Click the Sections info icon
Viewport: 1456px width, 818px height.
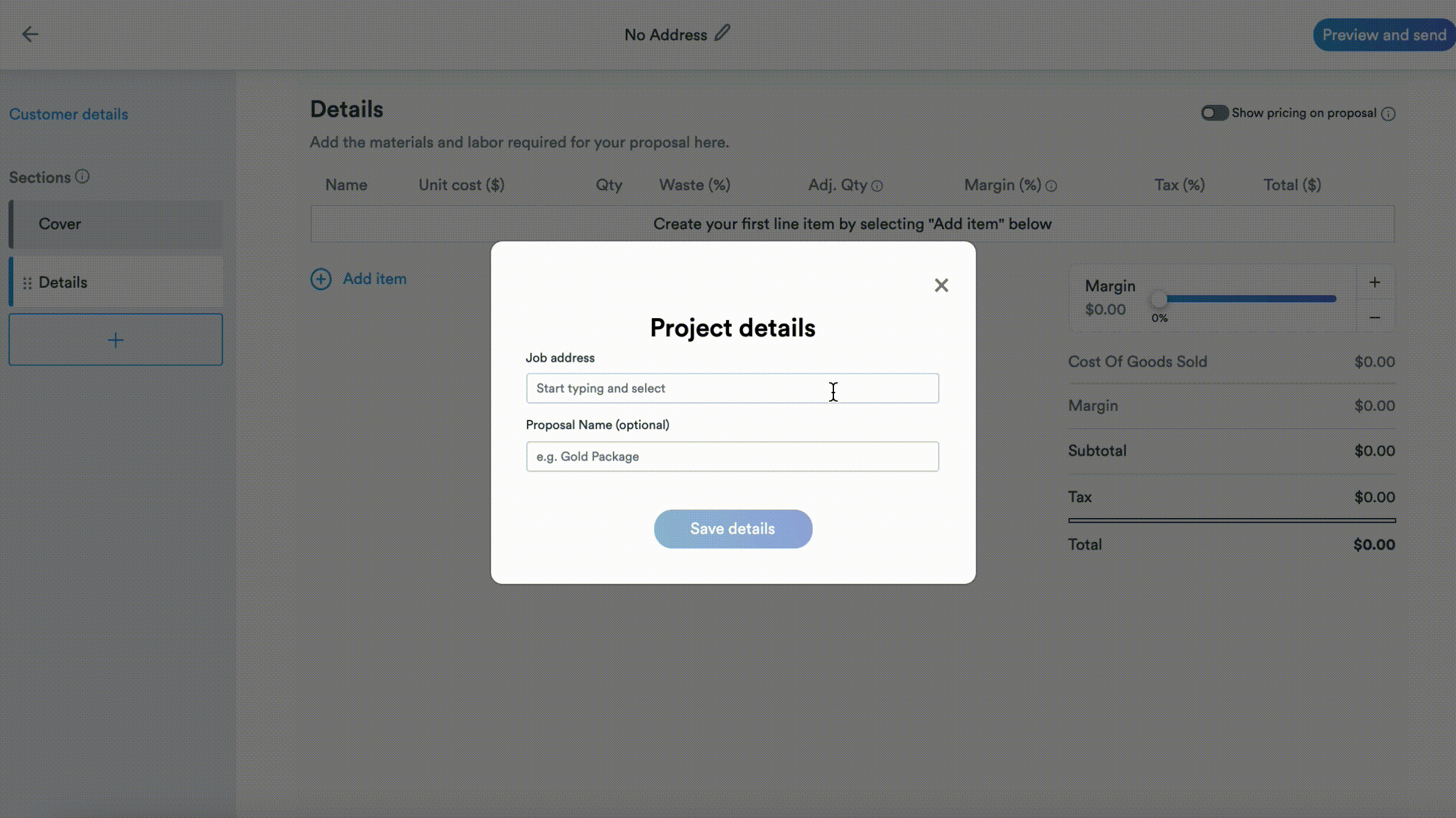tap(82, 176)
